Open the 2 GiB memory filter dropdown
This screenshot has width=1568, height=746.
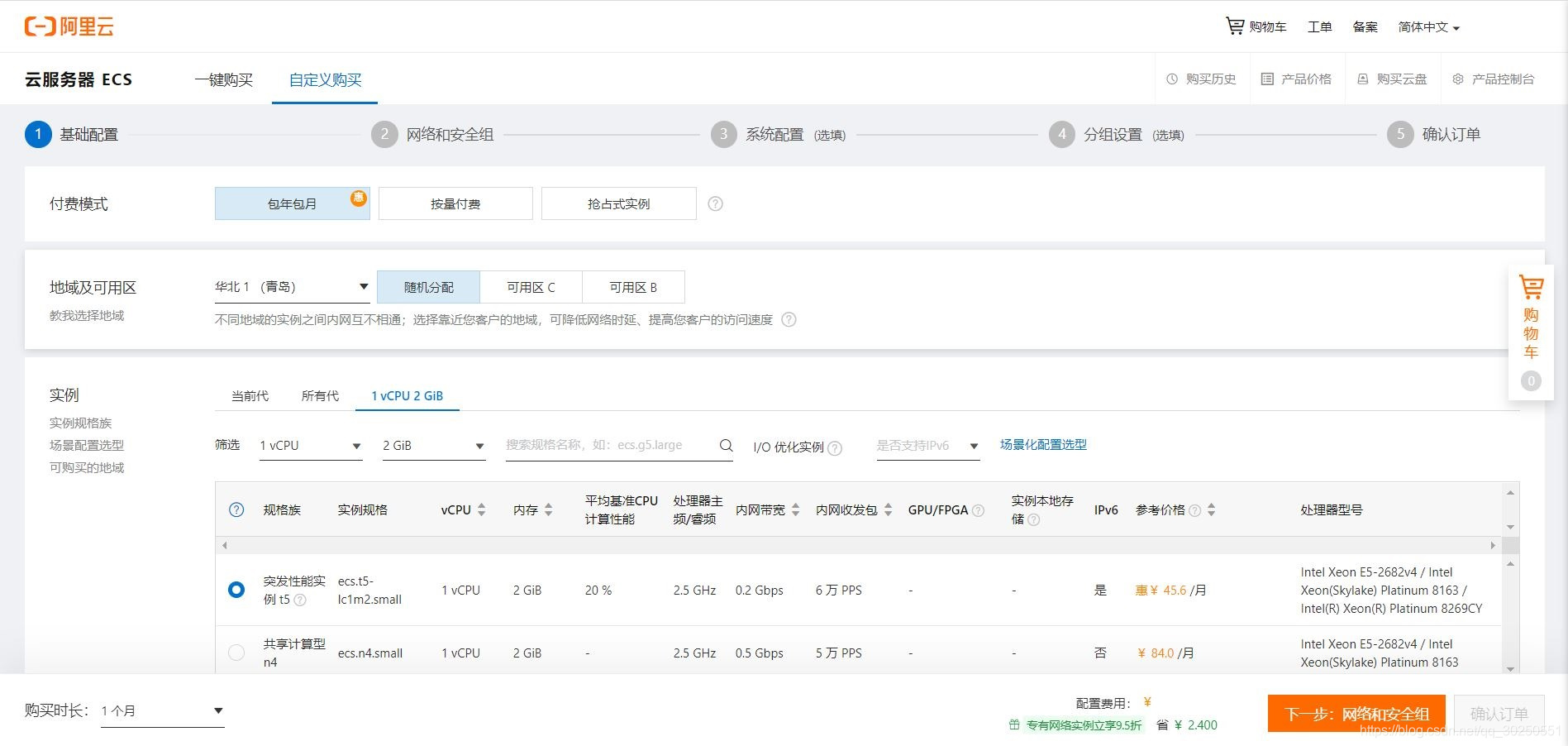(x=434, y=446)
